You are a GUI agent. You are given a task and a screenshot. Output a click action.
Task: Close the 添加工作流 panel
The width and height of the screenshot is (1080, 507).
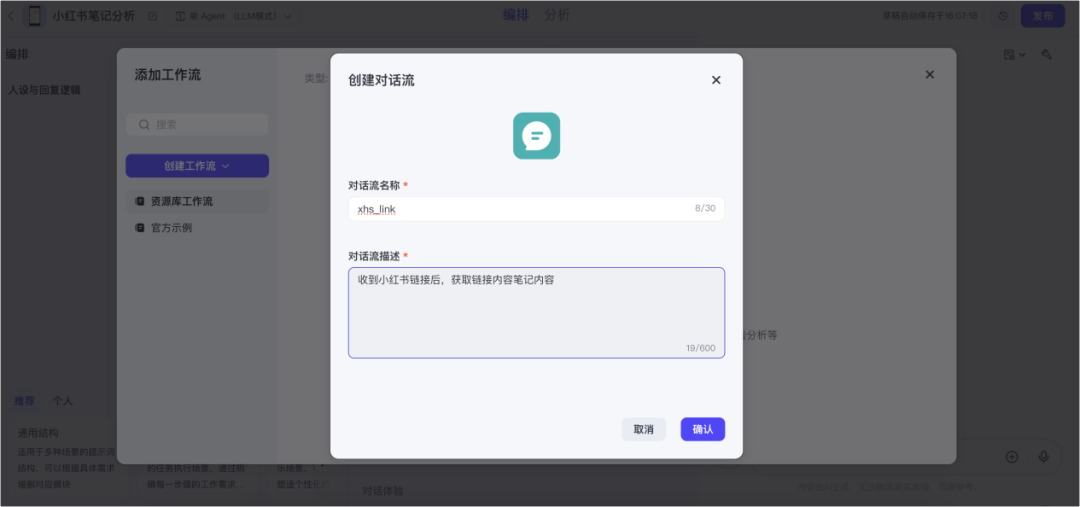pos(930,74)
